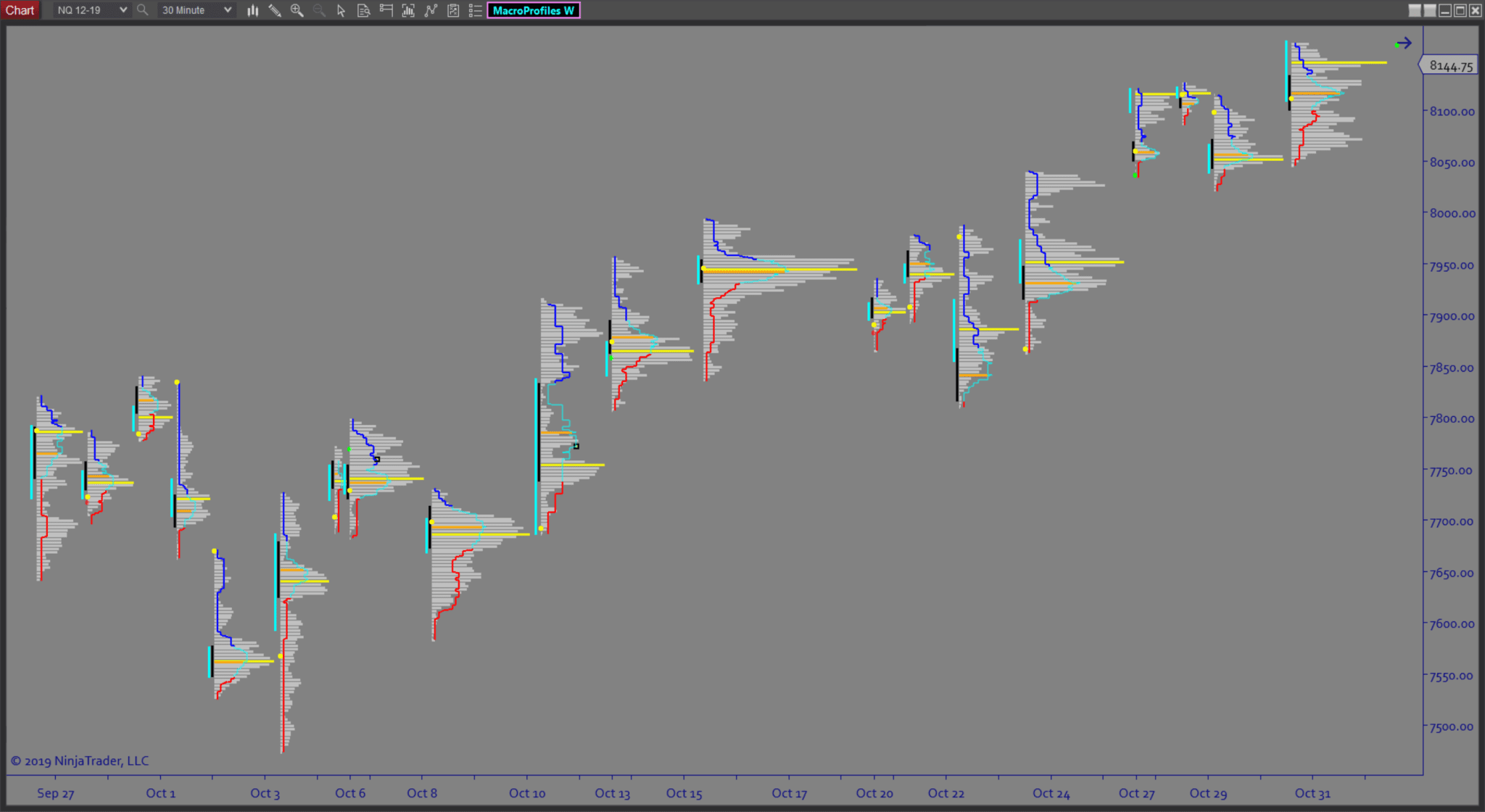Image resolution: width=1485 pixels, height=812 pixels.
Task: Click the instrument search magnifier
Action: pyautogui.click(x=142, y=10)
